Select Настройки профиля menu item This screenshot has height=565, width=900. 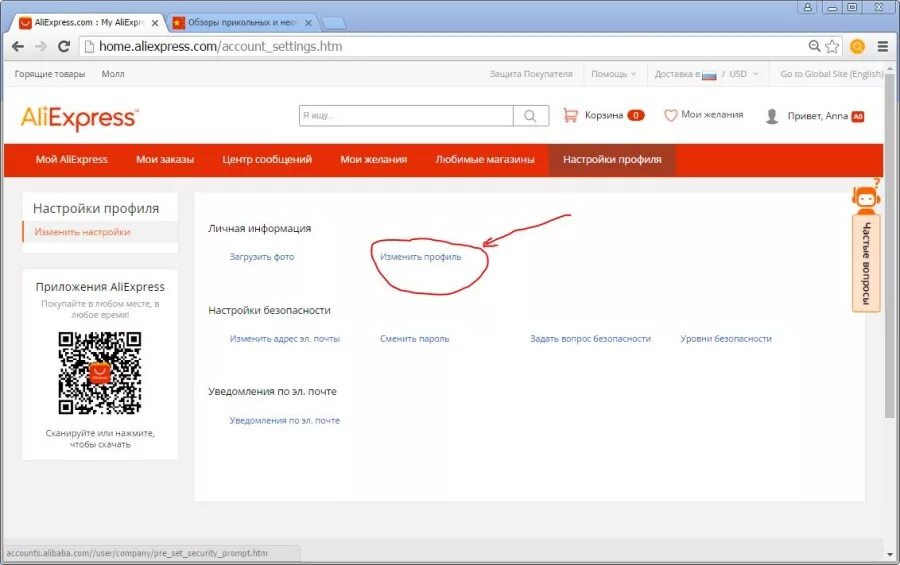(x=612, y=160)
